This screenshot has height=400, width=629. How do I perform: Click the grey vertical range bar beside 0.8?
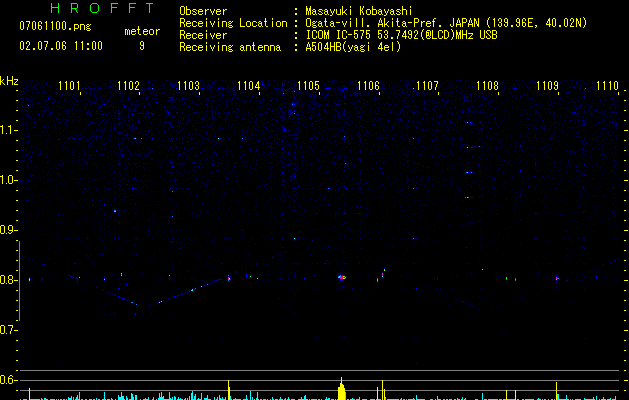[x=19, y=280]
